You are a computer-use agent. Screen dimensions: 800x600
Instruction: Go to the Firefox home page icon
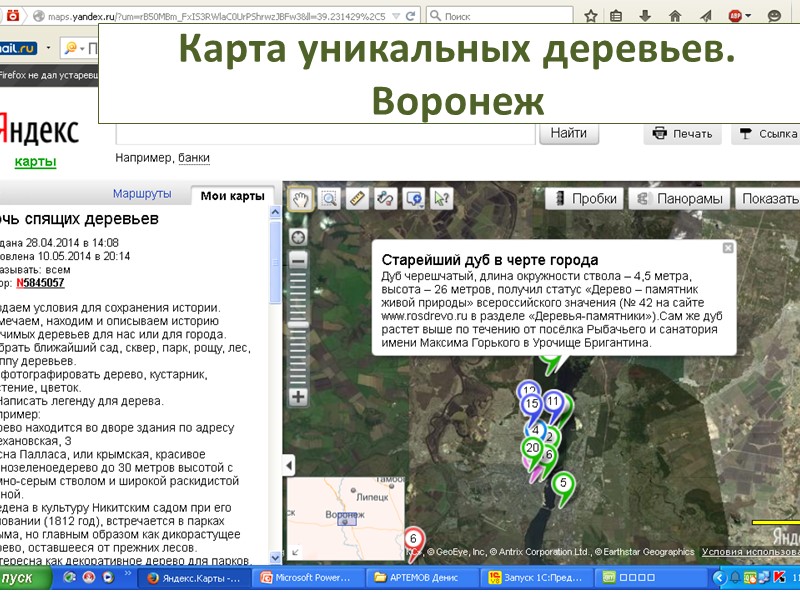pos(675,16)
